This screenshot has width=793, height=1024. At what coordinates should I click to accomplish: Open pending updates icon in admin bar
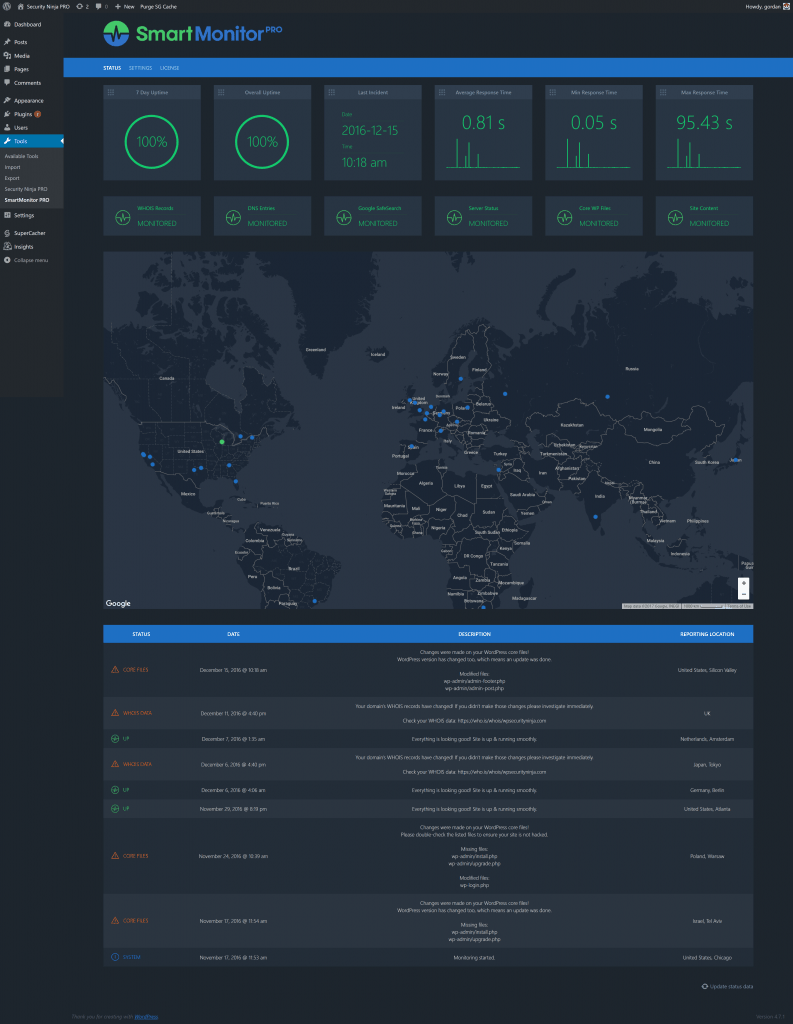click(82, 7)
